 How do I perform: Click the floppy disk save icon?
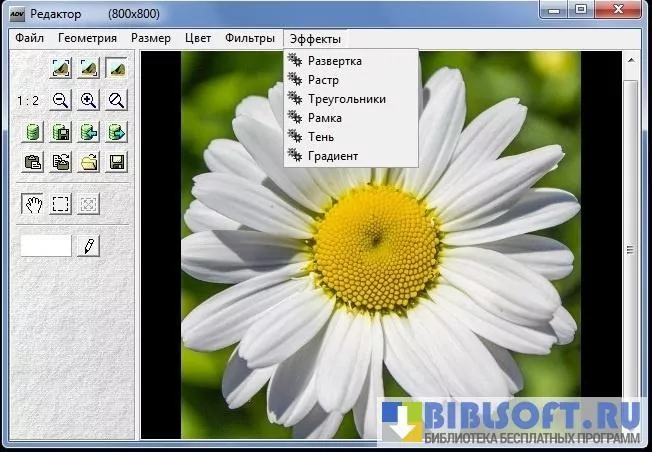click(117, 162)
